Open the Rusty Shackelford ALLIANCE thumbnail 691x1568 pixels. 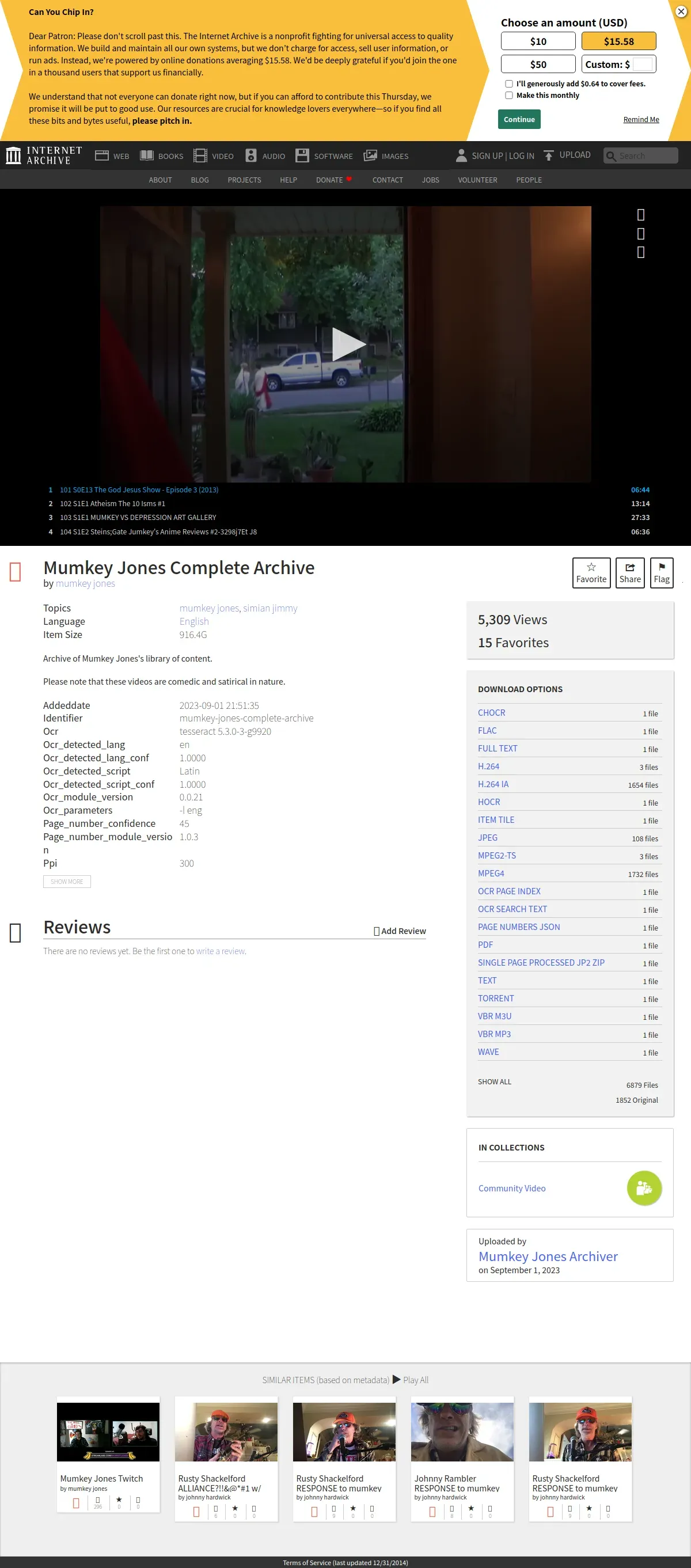point(226,1432)
